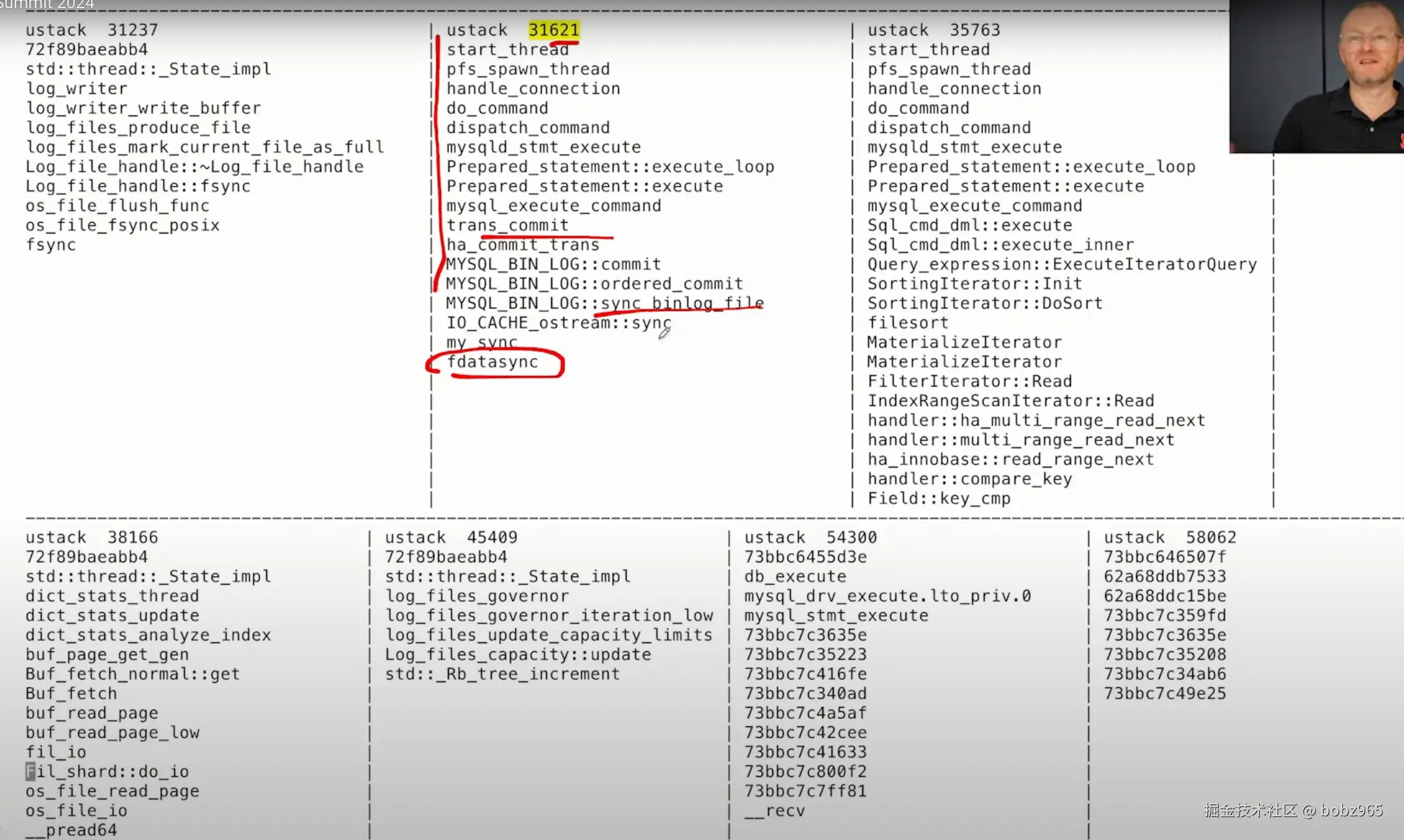Click 'fil_io' stack frame
Screen dimensions: 1404x840
(56, 752)
